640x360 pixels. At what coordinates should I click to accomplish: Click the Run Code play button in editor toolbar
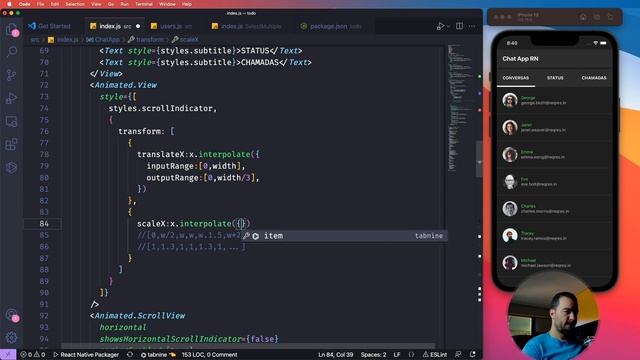[440, 26]
